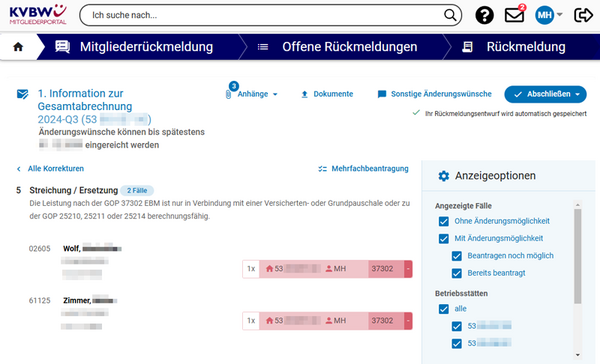Click the MH user avatar
Screen dimensions: 600x364
[x=544, y=15]
